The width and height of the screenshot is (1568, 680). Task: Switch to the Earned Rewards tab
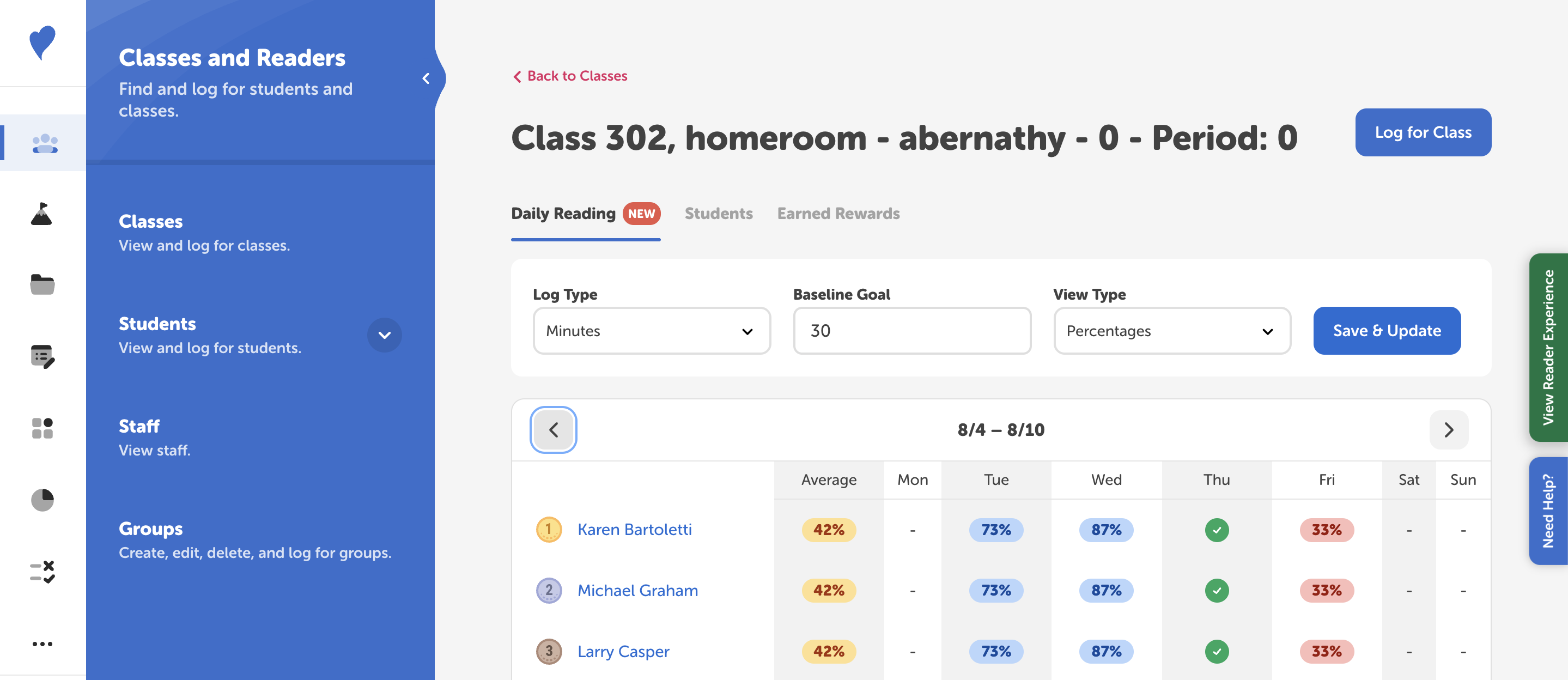click(837, 214)
